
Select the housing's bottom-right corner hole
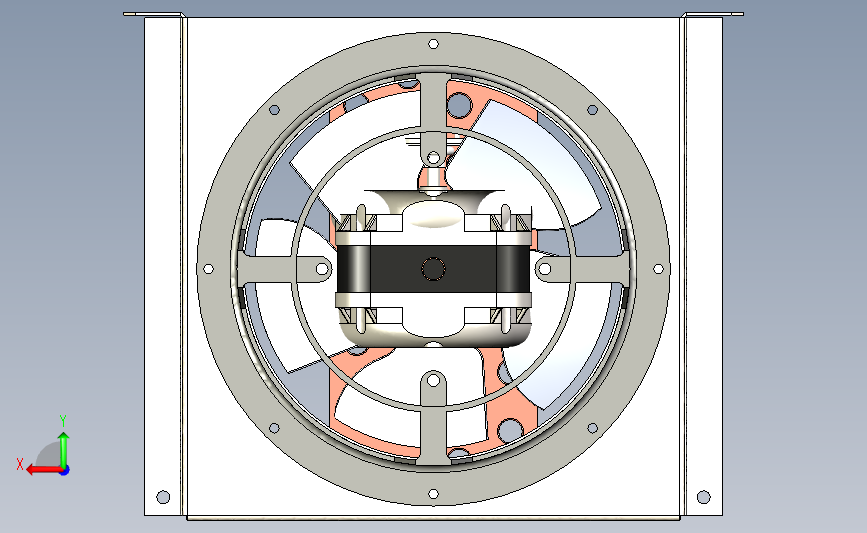click(703, 497)
